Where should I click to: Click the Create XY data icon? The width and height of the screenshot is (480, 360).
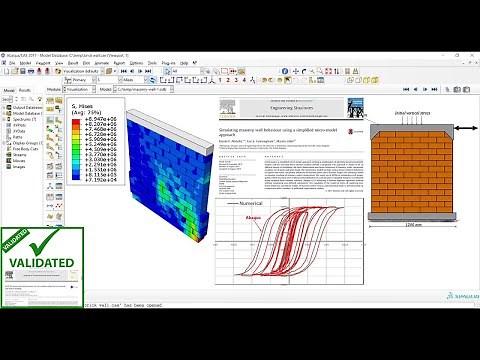coord(50,197)
